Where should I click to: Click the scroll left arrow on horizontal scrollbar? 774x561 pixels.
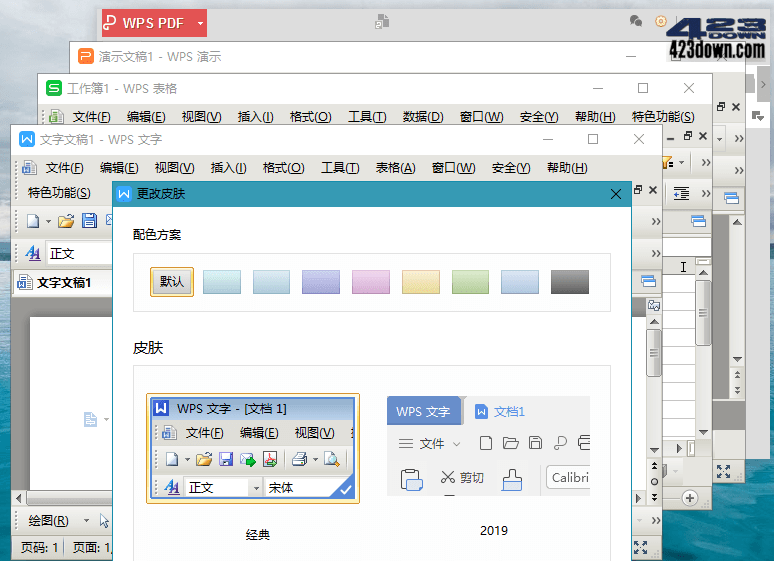pos(19,498)
